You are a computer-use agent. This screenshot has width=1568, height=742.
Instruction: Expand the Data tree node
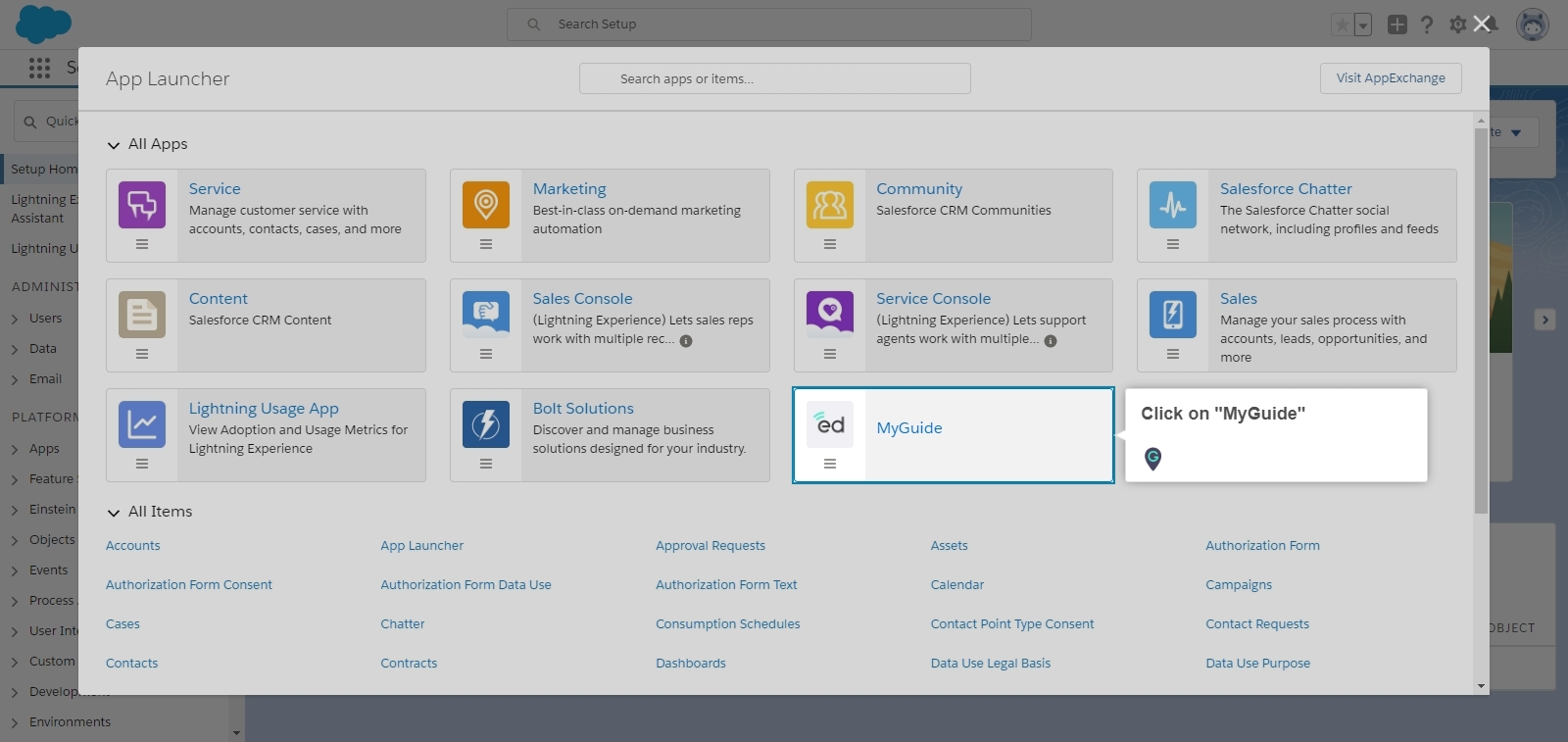(15, 349)
